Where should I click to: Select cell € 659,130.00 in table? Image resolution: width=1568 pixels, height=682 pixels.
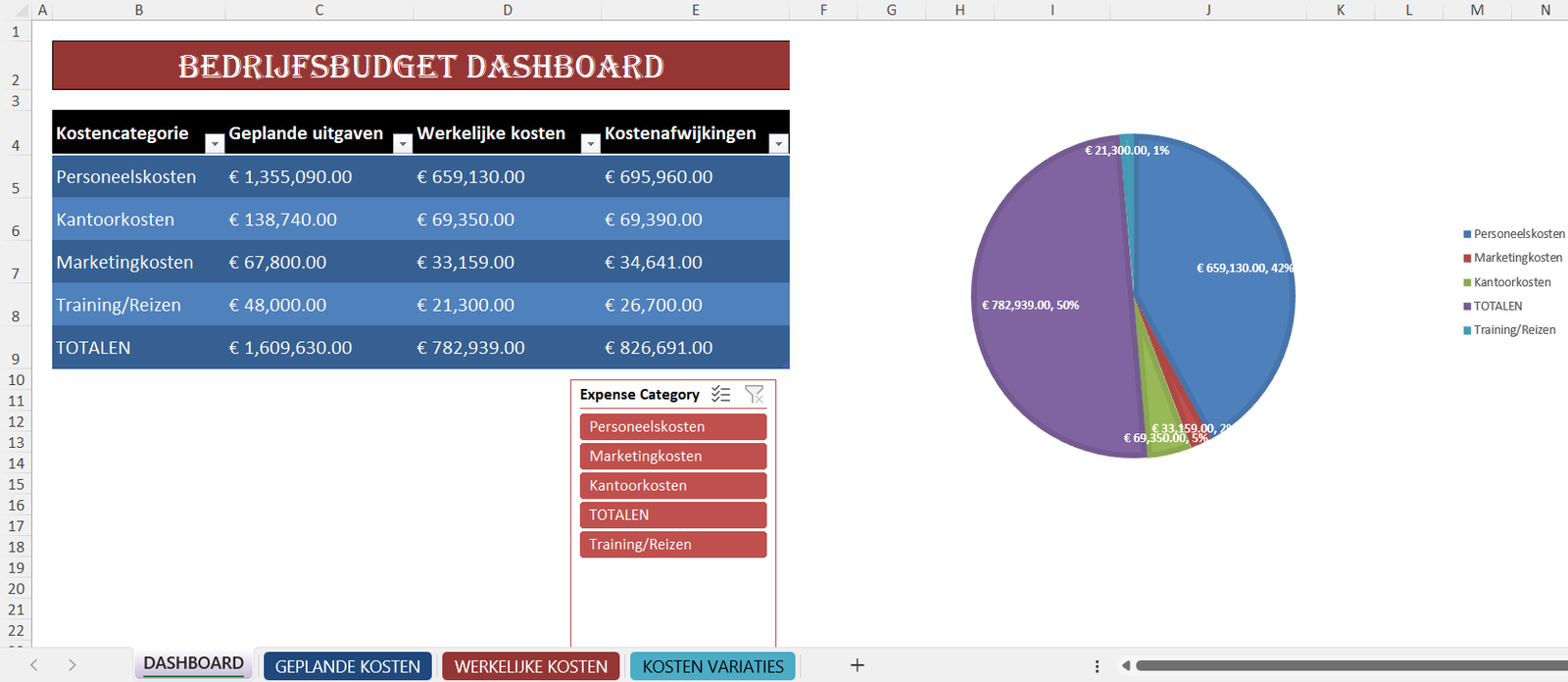508,176
